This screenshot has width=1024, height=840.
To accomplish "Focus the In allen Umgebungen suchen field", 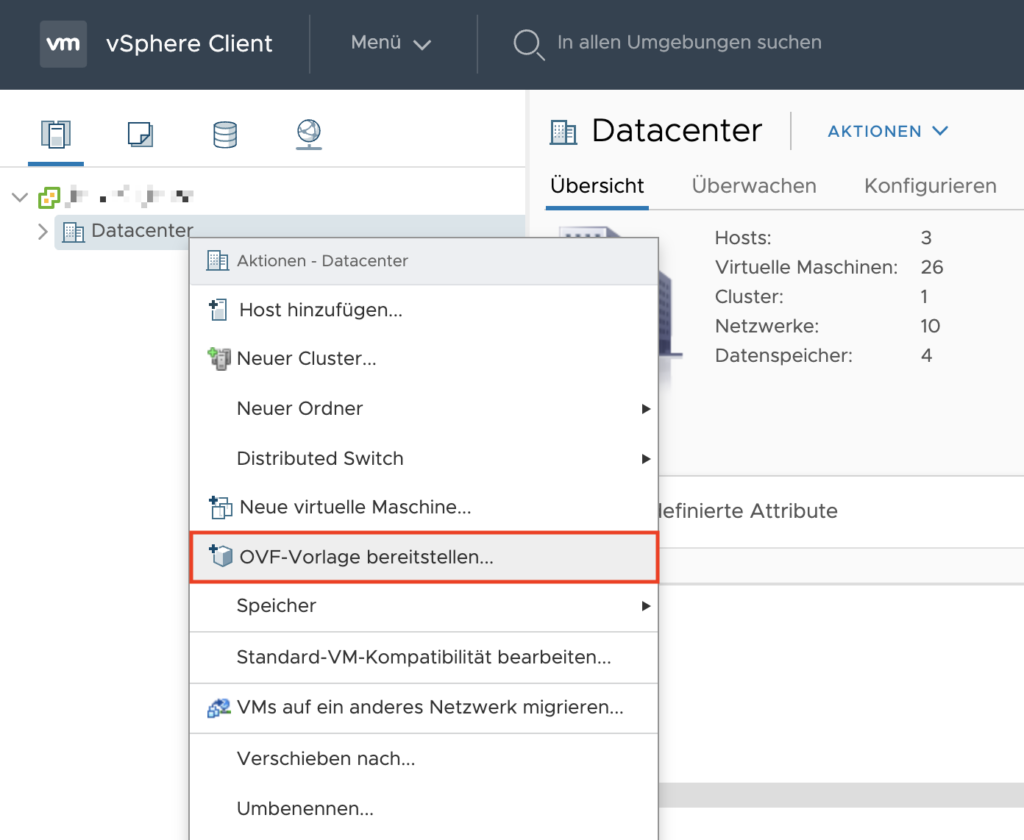I will pos(689,43).
